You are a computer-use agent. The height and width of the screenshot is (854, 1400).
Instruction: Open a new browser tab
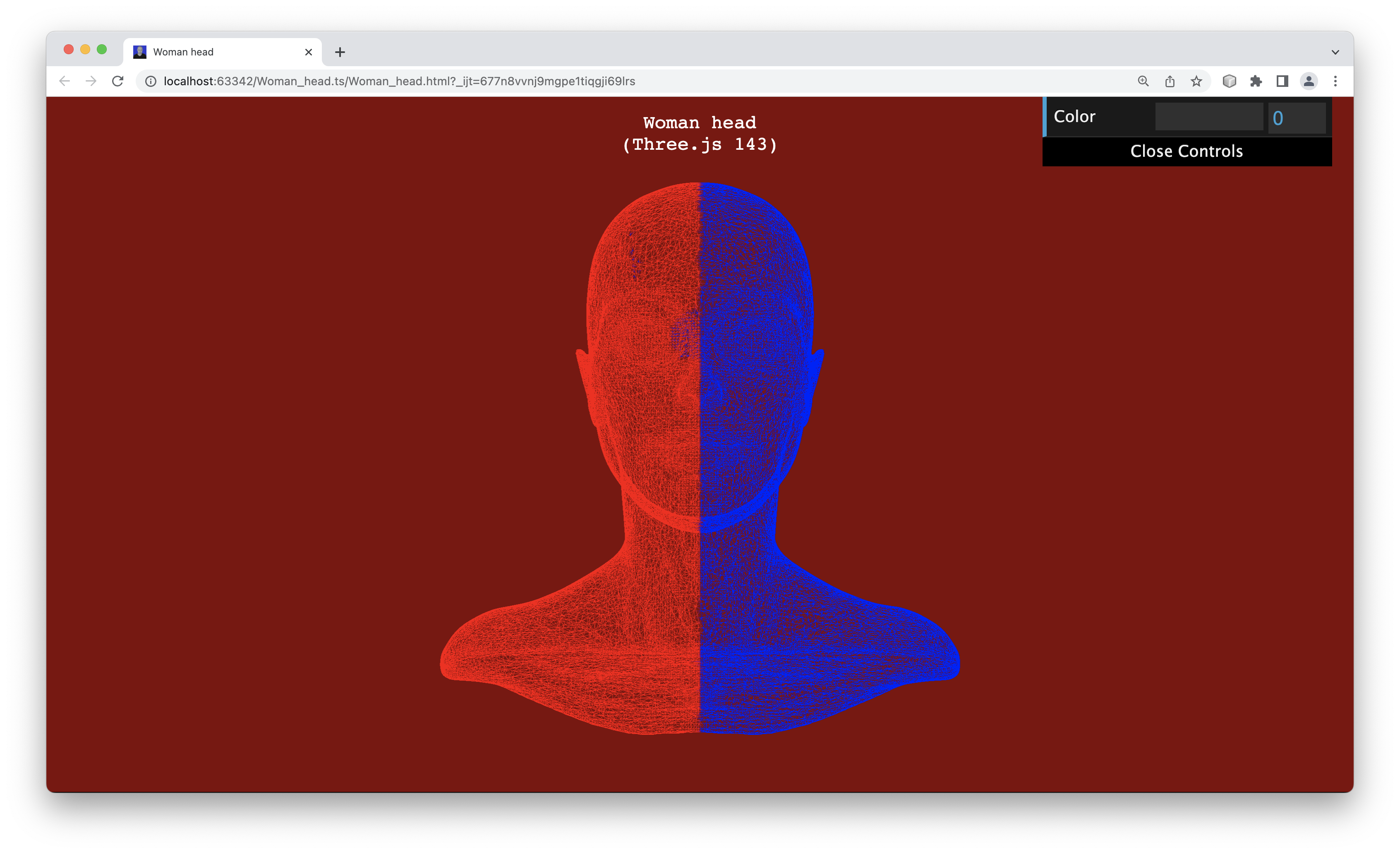pyautogui.click(x=340, y=52)
